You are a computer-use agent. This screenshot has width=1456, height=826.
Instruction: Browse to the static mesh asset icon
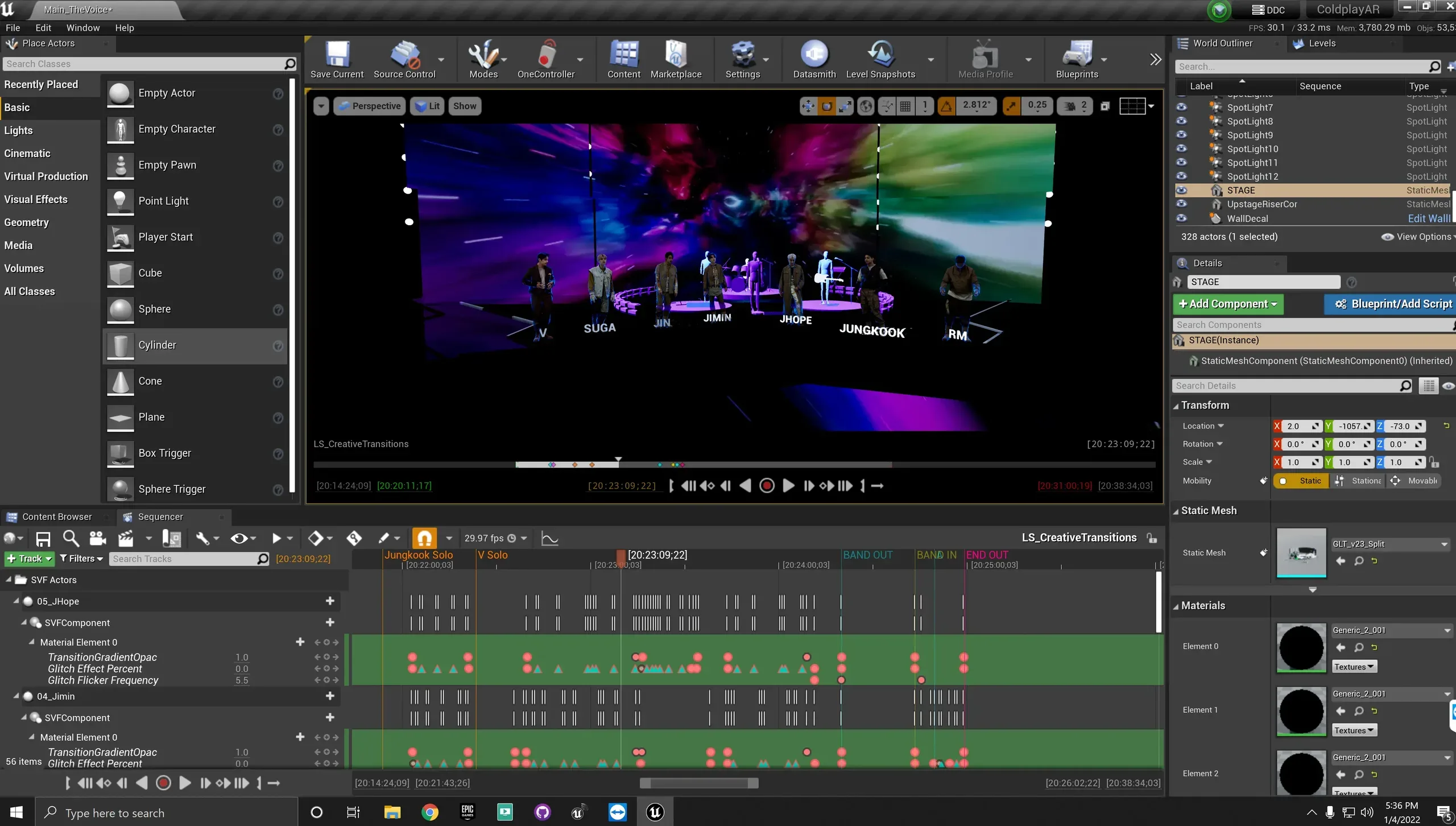1359,561
